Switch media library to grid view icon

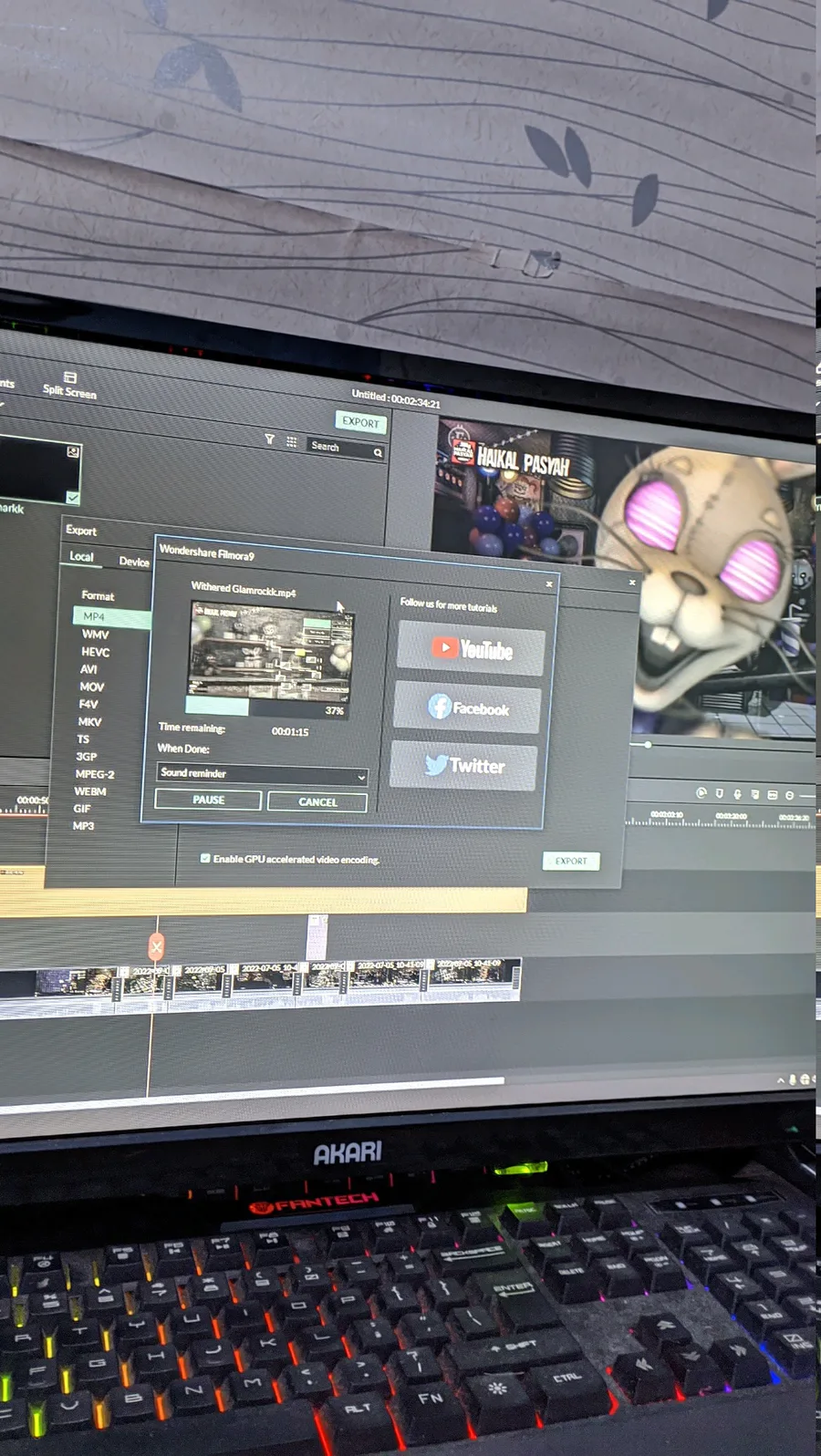click(291, 441)
